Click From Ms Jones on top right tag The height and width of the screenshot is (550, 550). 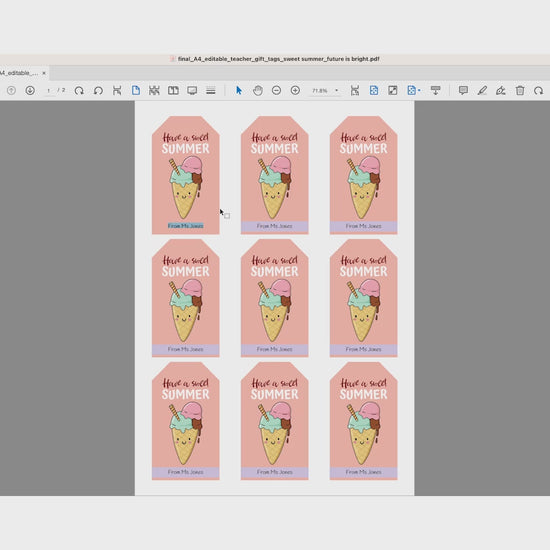click(363, 226)
